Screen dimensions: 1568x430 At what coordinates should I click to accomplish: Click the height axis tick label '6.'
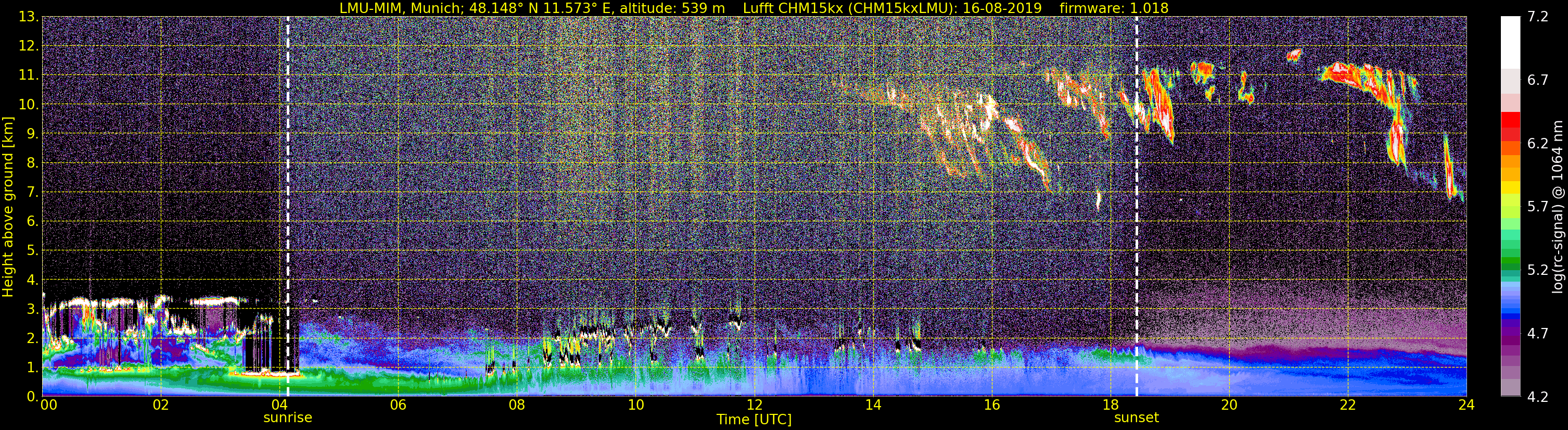[32, 221]
